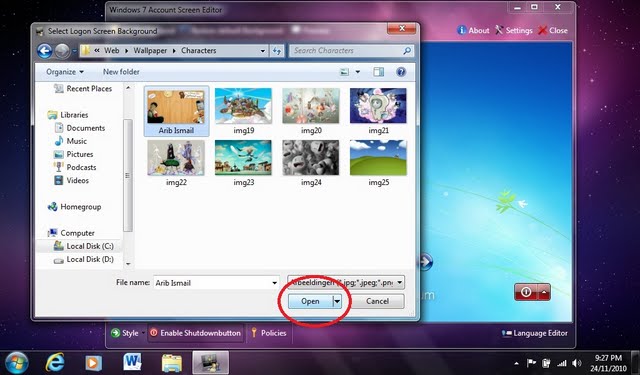Click the recent pages dropdown arrow

click(x=74, y=51)
